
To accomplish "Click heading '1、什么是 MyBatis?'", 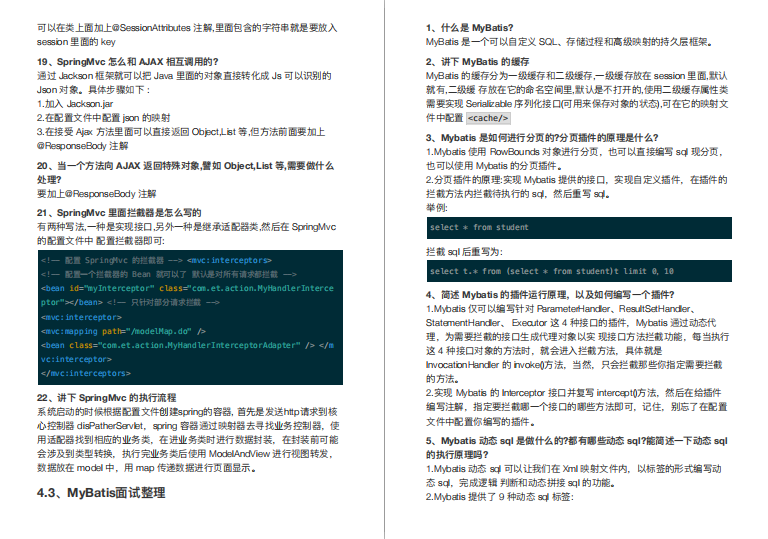I will click(x=469, y=28).
